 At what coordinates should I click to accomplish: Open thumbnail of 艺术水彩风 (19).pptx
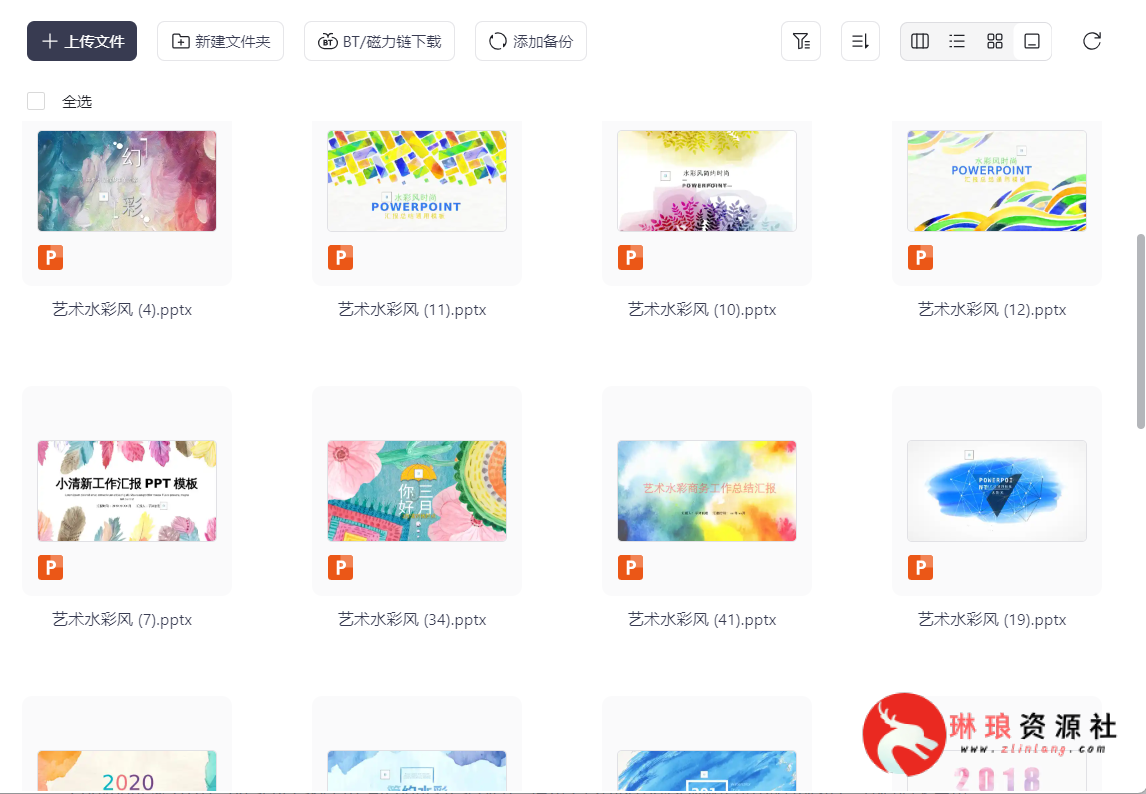click(x=997, y=491)
